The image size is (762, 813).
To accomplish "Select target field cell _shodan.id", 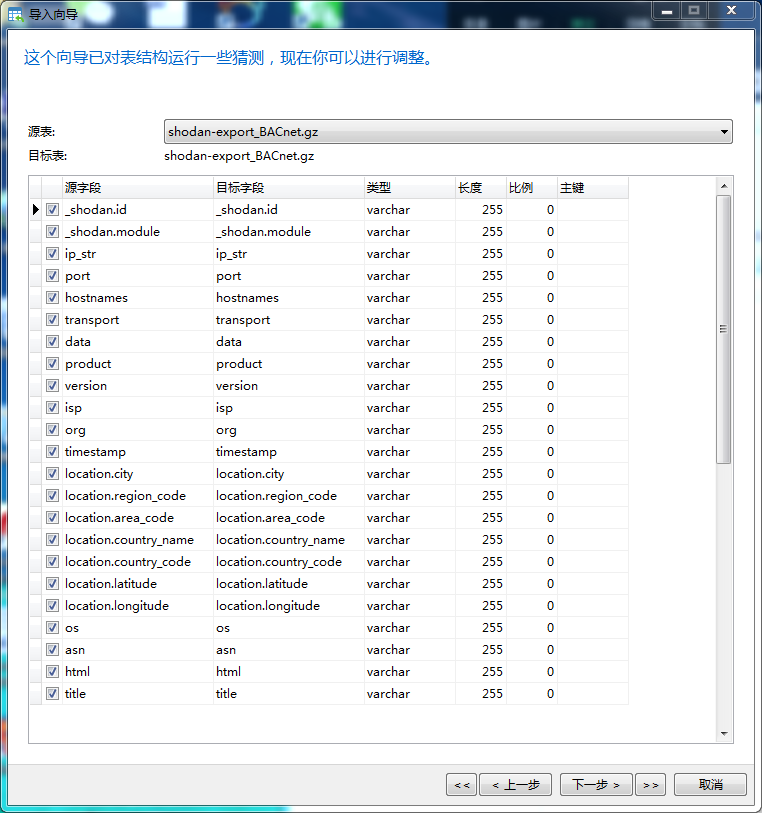I will pos(289,209).
